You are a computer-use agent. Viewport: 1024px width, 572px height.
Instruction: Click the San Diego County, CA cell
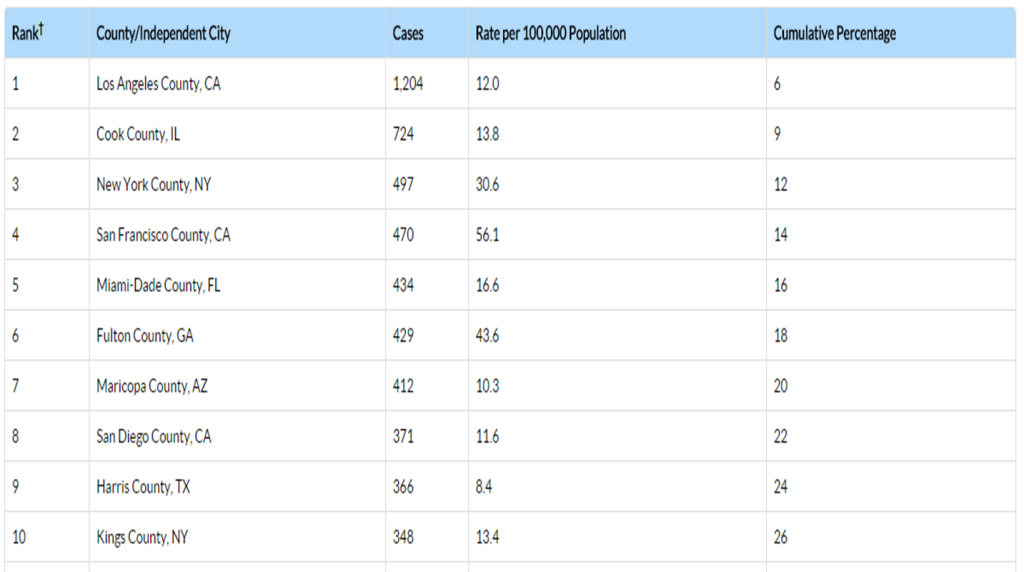[153, 436]
